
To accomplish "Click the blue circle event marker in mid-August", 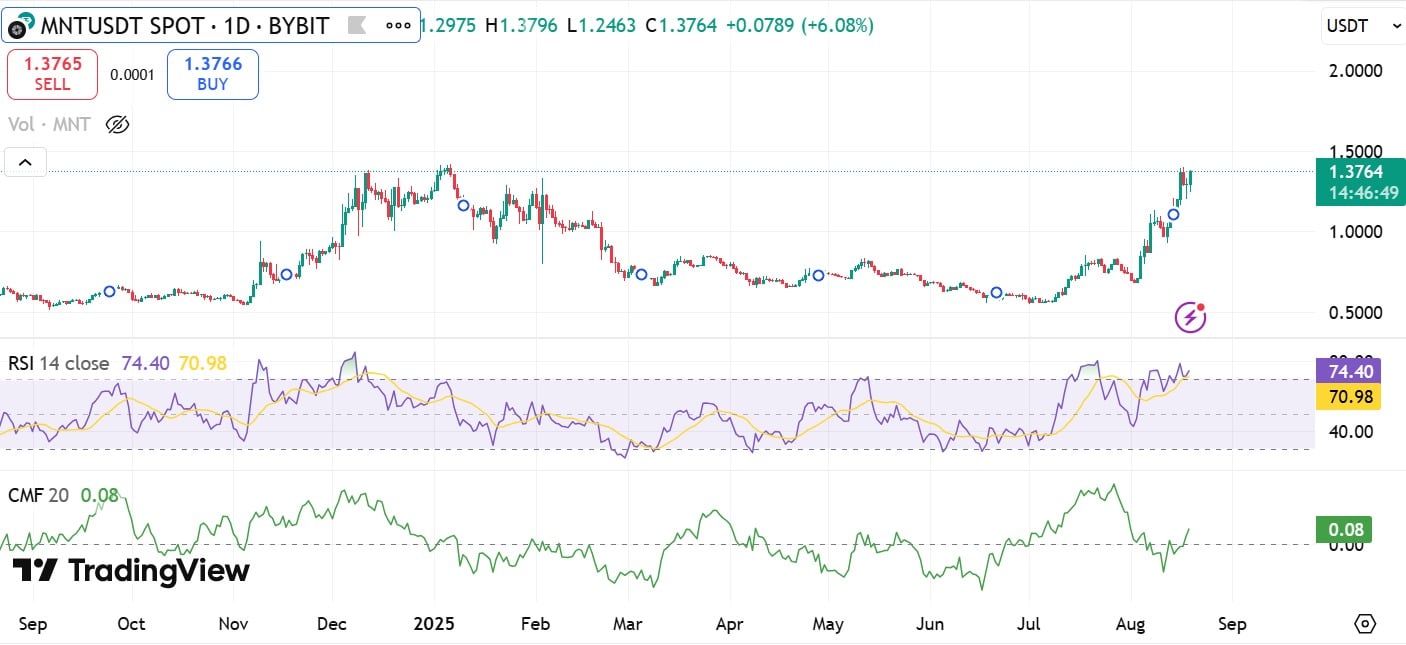I will tap(1174, 214).
